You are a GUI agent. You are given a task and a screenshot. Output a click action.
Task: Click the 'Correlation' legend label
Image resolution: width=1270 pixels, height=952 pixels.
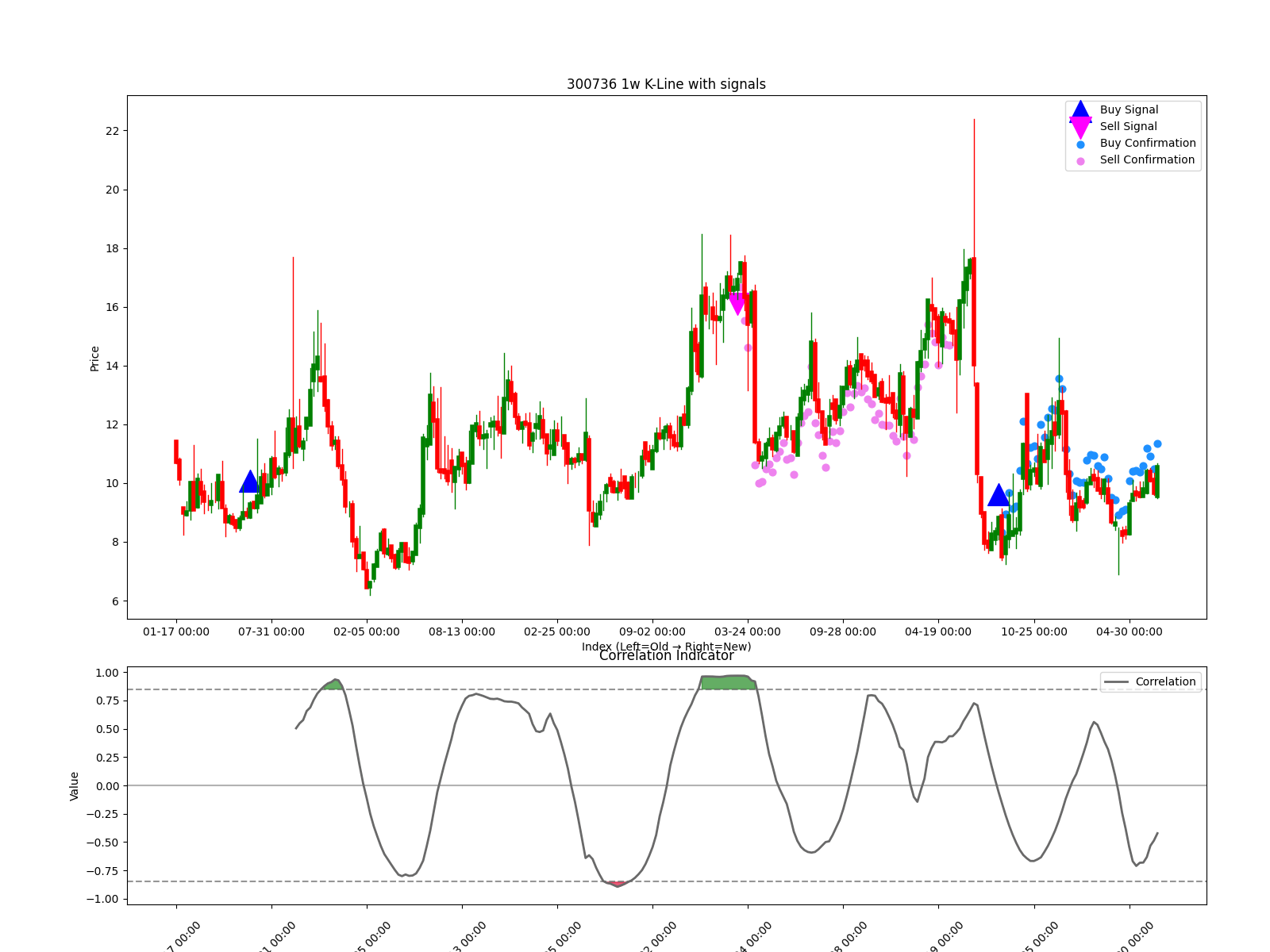pyautogui.click(x=1165, y=682)
